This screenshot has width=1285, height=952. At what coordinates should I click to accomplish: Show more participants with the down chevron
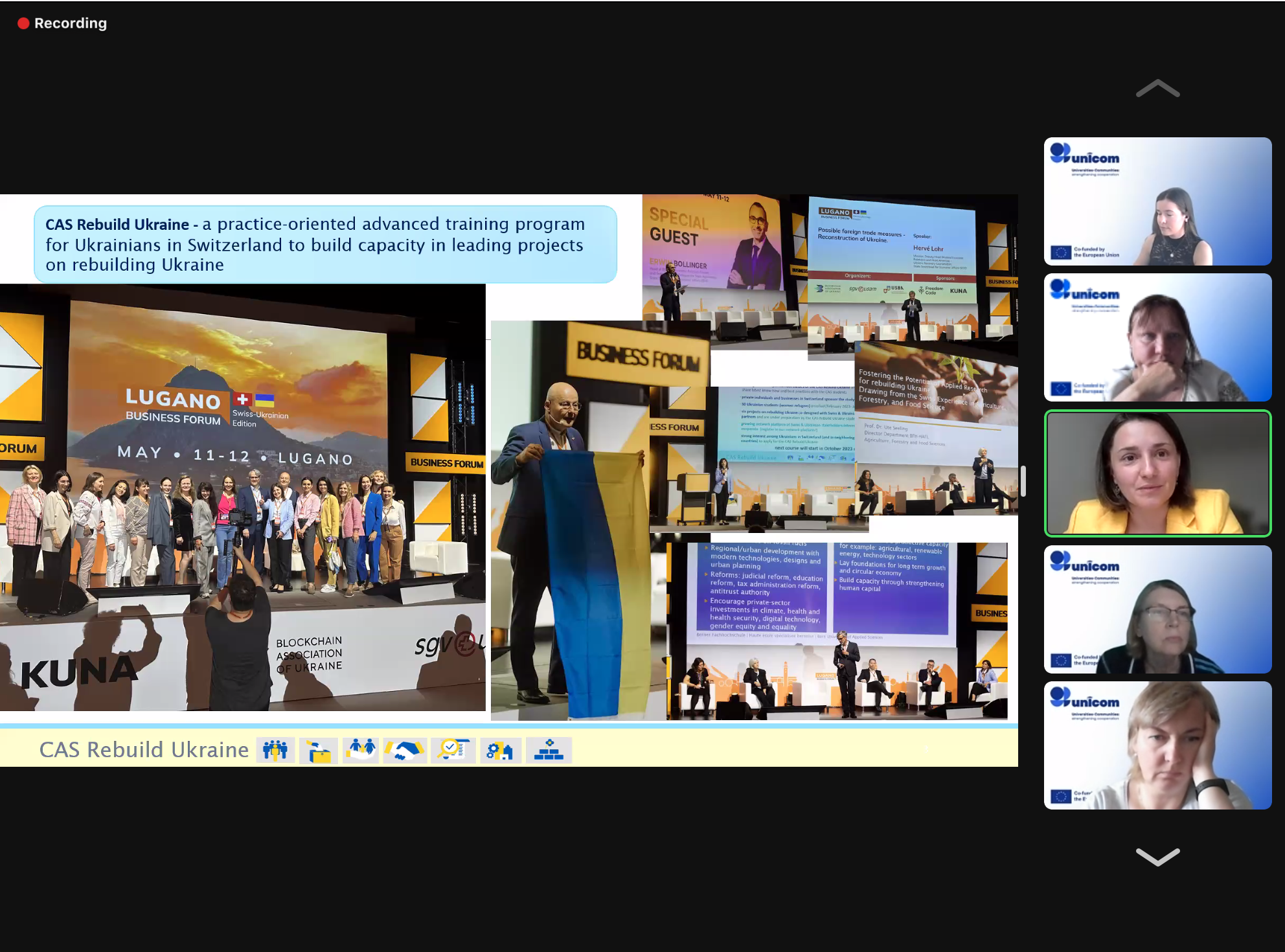tap(1157, 856)
